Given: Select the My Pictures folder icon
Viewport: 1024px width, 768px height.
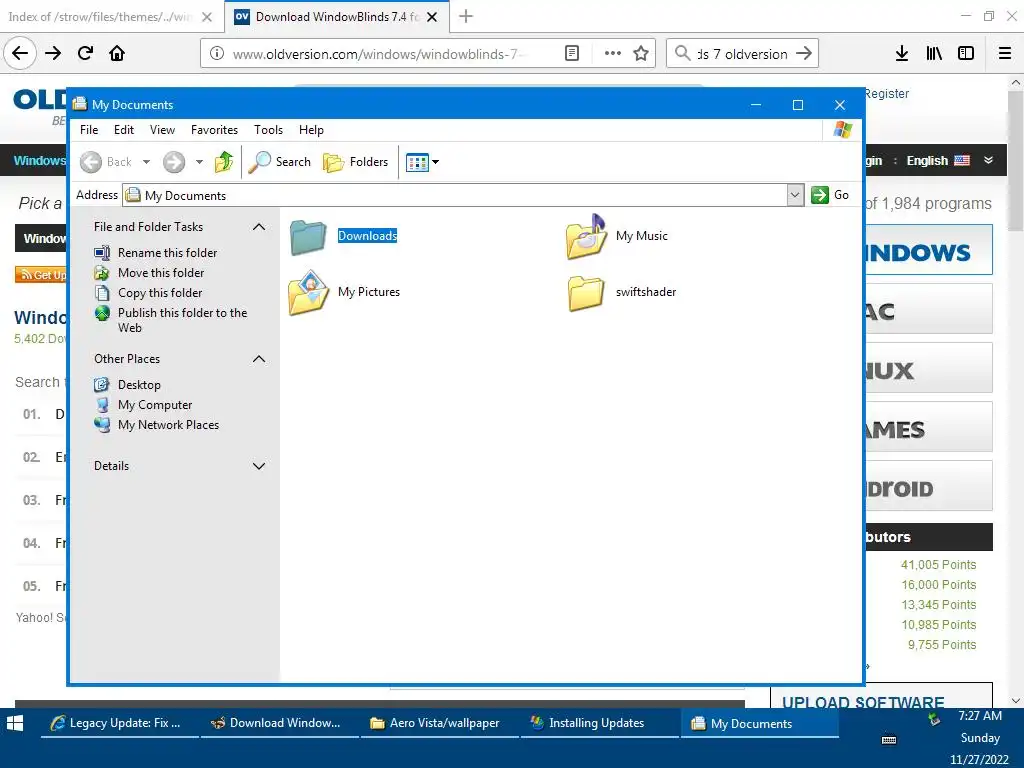Looking at the screenshot, I should [x=308, y=293].
